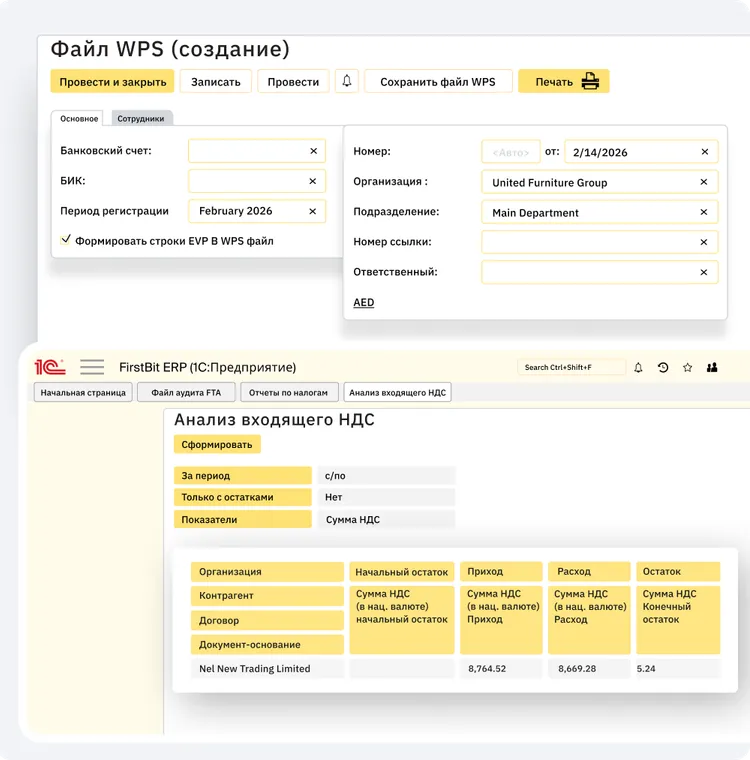
Task: Click 'Организация' field United Furniture Group
Action: [x=599, y=182]
